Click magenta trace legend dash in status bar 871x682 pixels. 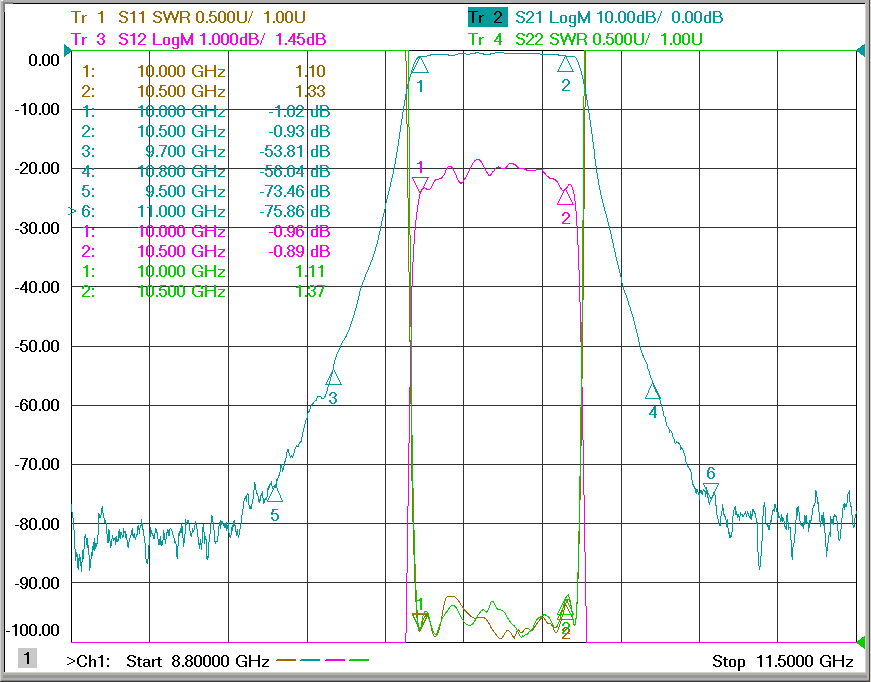click(335, 660)
